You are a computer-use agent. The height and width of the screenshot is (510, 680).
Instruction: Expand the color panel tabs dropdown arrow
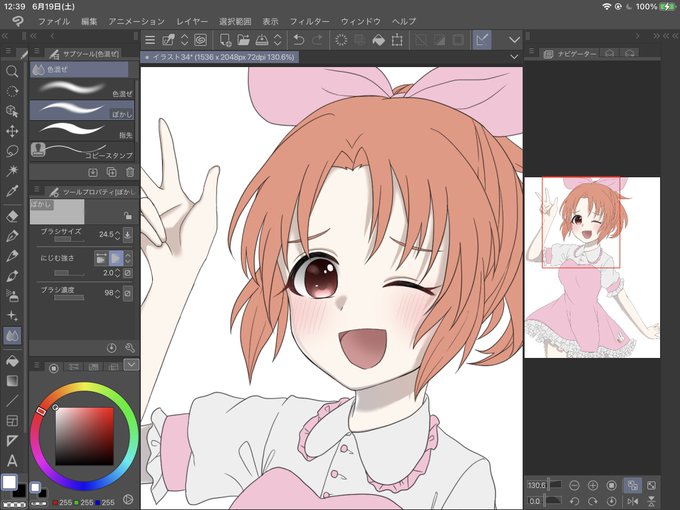[x=131, y=364]
